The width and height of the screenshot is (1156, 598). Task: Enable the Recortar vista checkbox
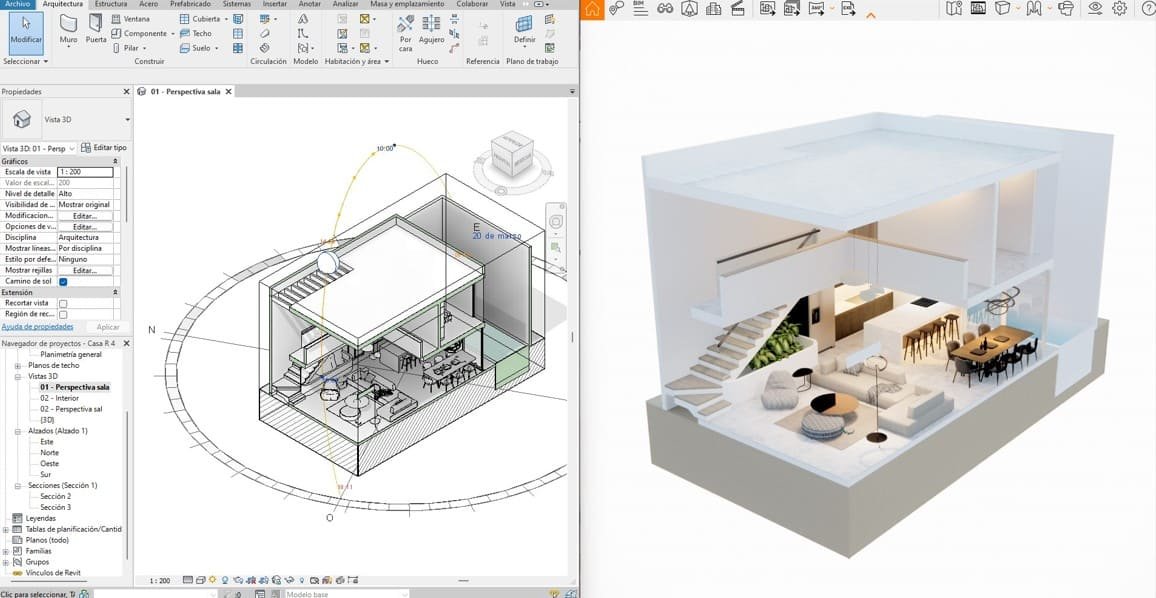click(62, 302)
